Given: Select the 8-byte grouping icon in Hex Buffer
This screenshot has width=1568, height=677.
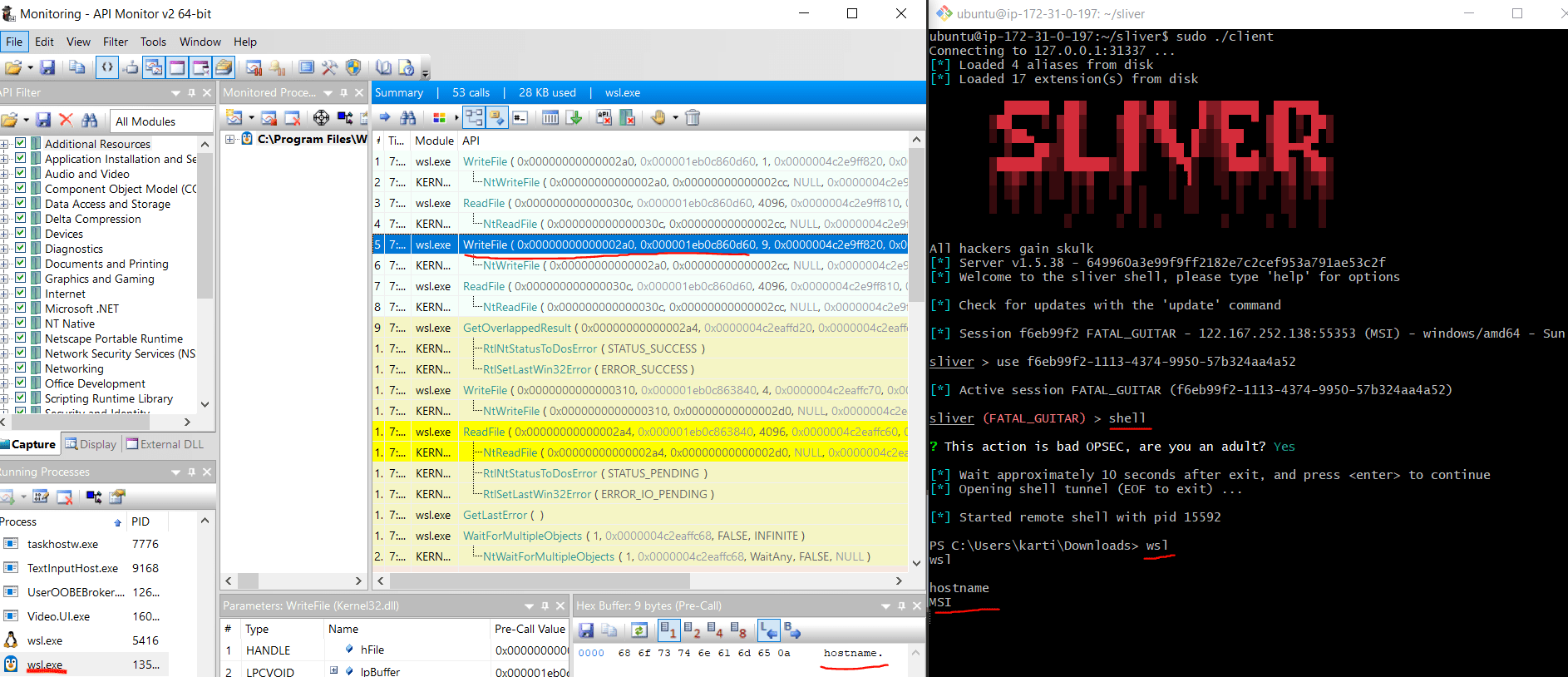Looking at the screenshot, I should pos(737,631).
